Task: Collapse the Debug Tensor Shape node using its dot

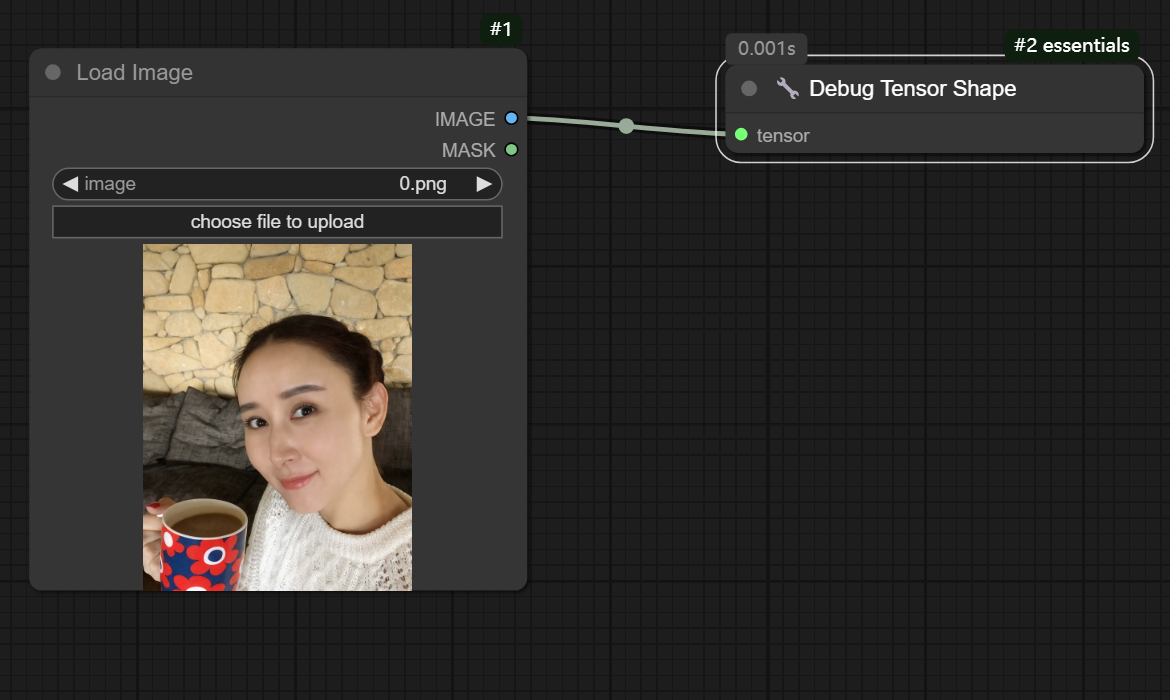Action: pyautogui.click(x=749, y=89)
